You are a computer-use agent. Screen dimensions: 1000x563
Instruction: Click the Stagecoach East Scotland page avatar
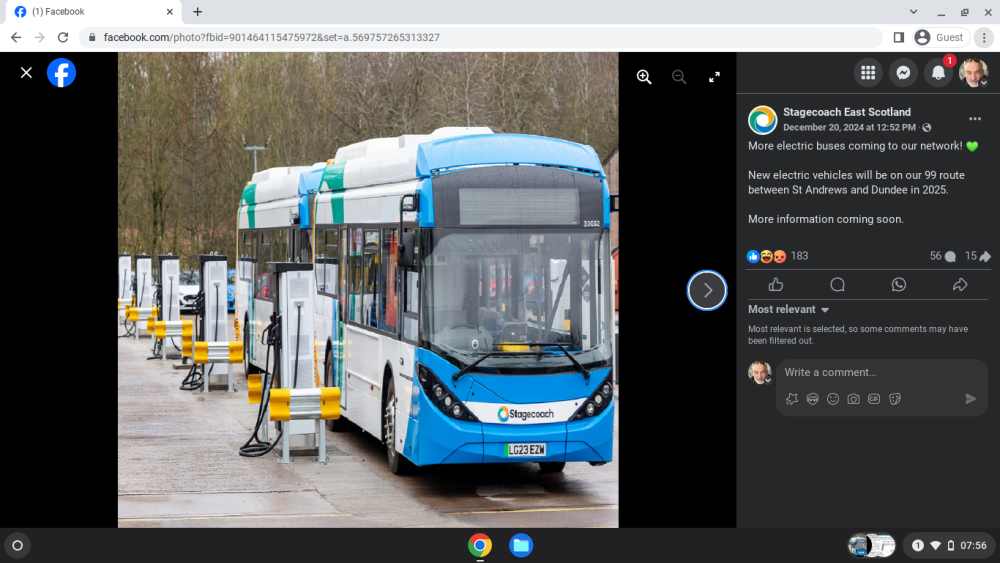(x=762, y=119)
